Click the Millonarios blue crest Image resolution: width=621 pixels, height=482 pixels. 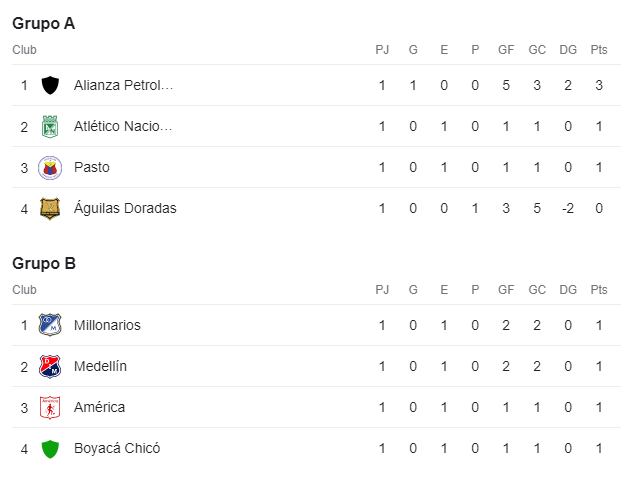click(50, 325)
